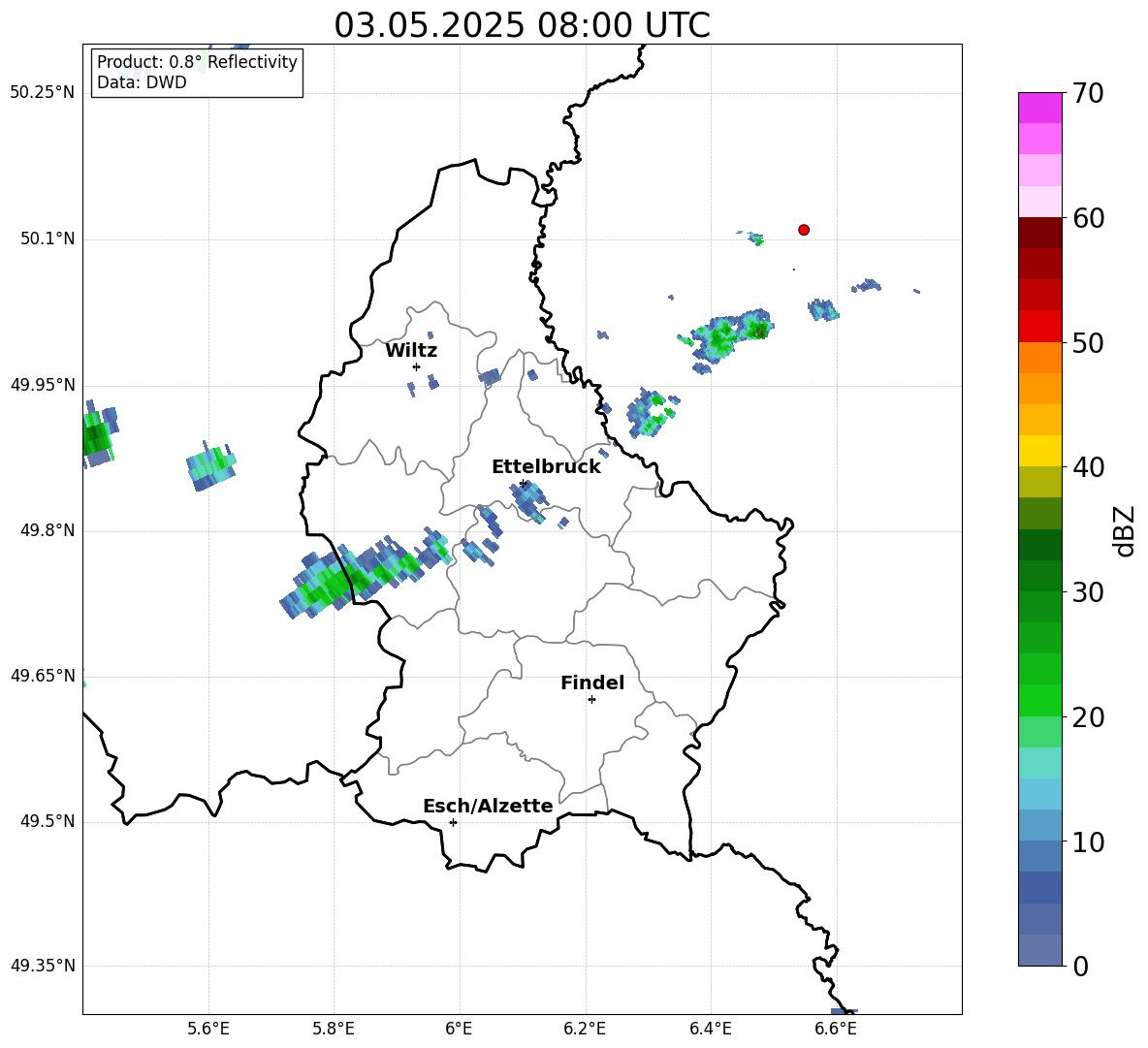
Task: Click the Ettelbruck city label
Action: [546, 467]
